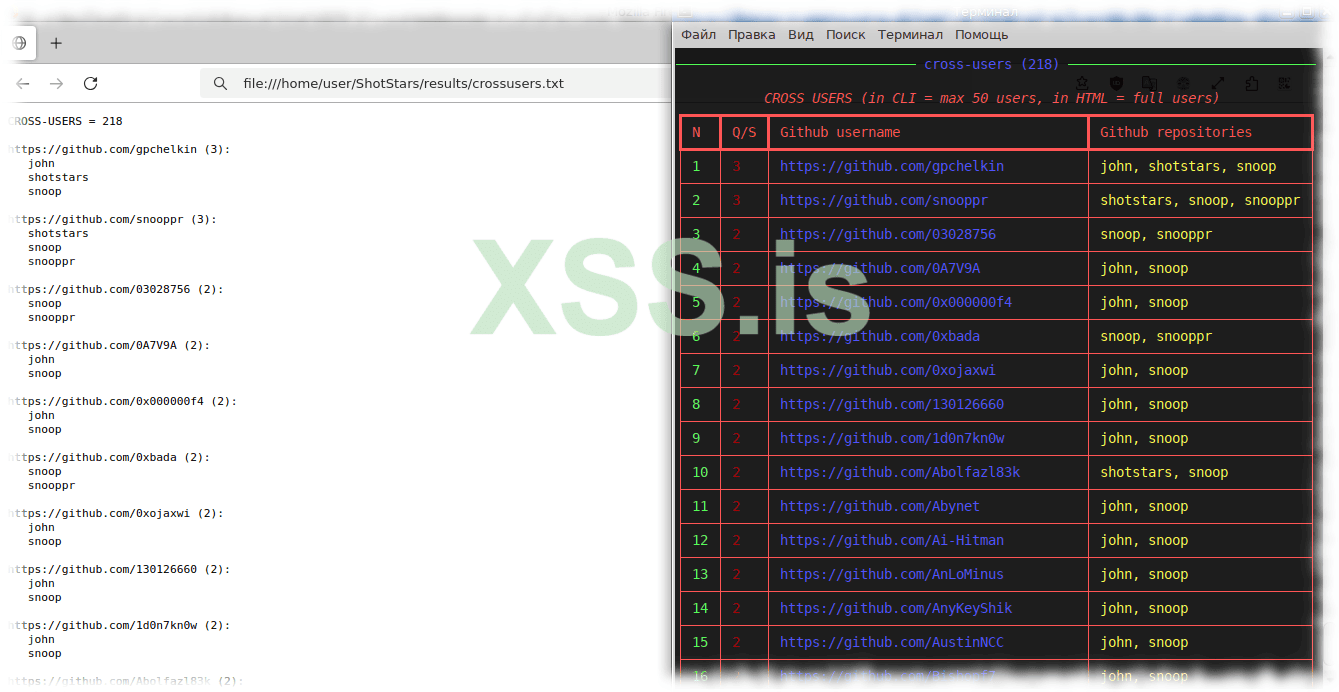Viewport: 1339px width, 692px height.
Task: Reload the crossusers.txt page
Action: (x=90, y=84)
